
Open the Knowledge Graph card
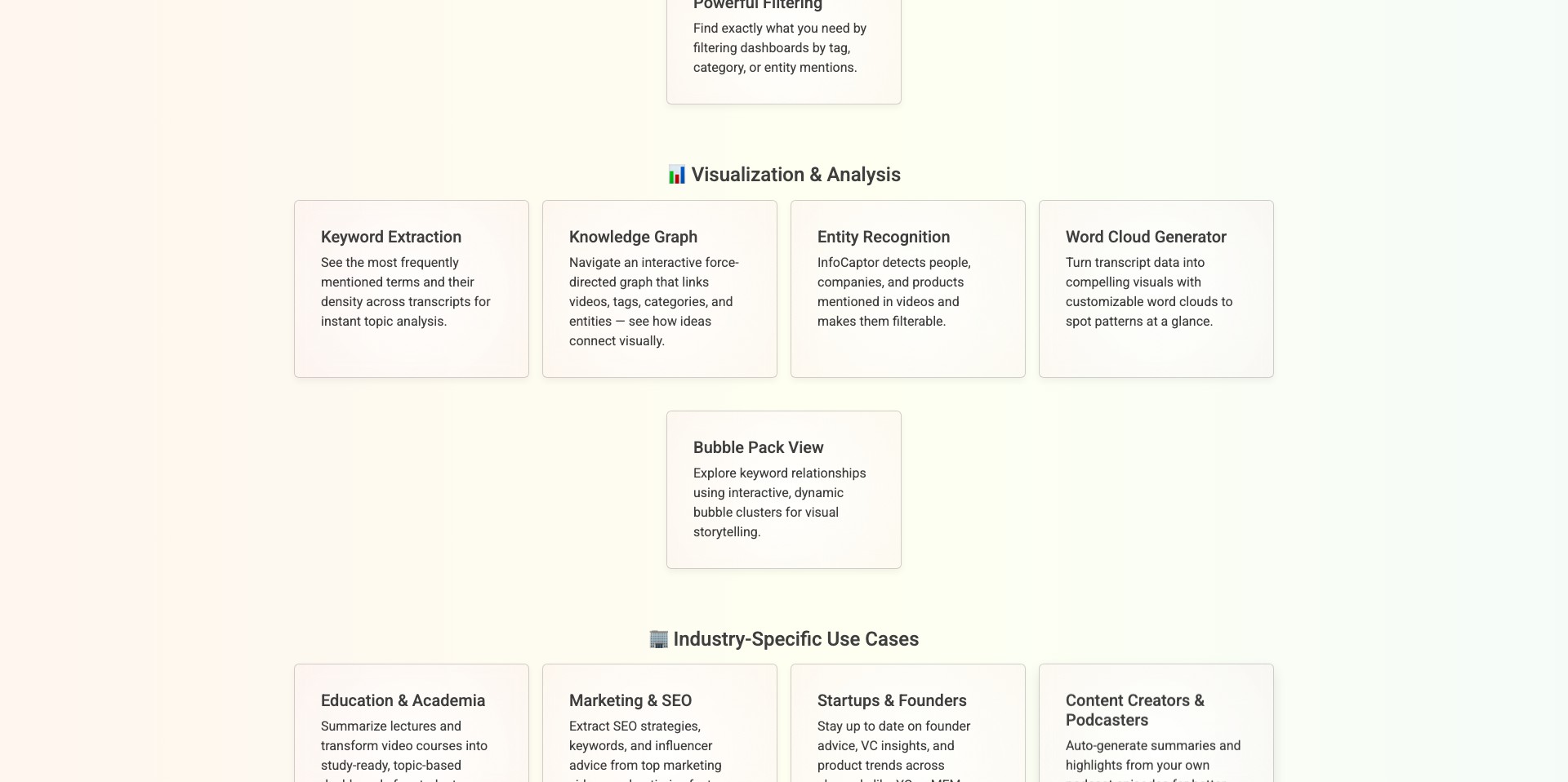click(x=660, y=289)
